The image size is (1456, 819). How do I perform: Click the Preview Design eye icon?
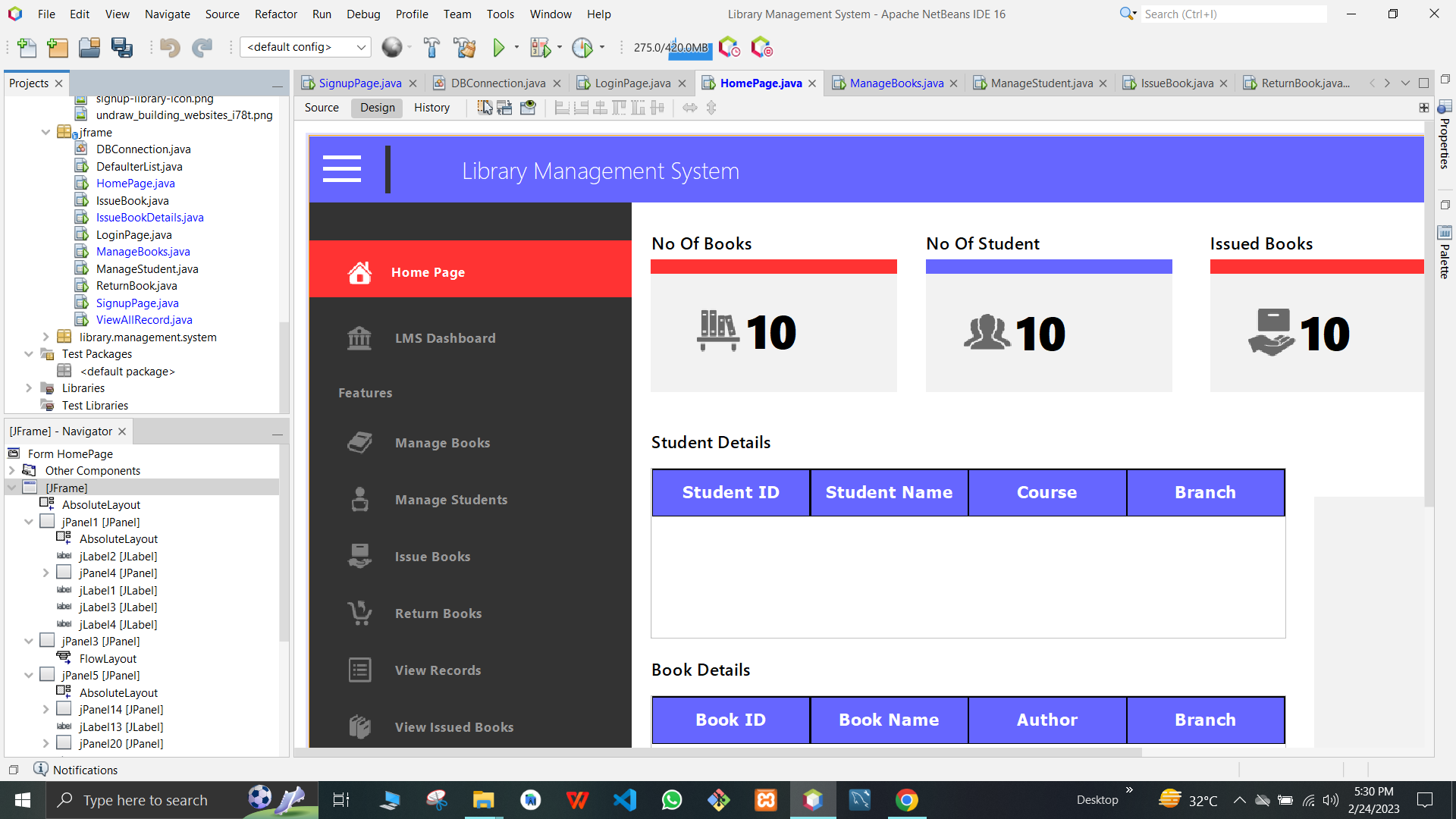coord(528,108)
